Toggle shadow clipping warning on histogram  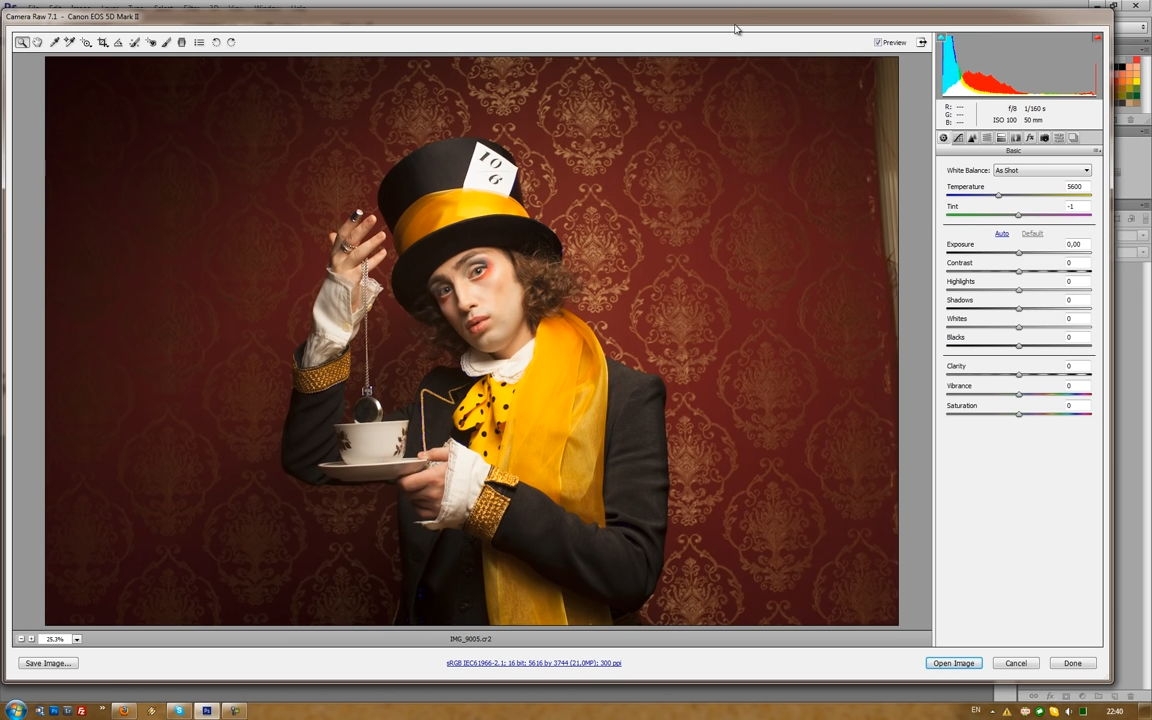(941, 37)
